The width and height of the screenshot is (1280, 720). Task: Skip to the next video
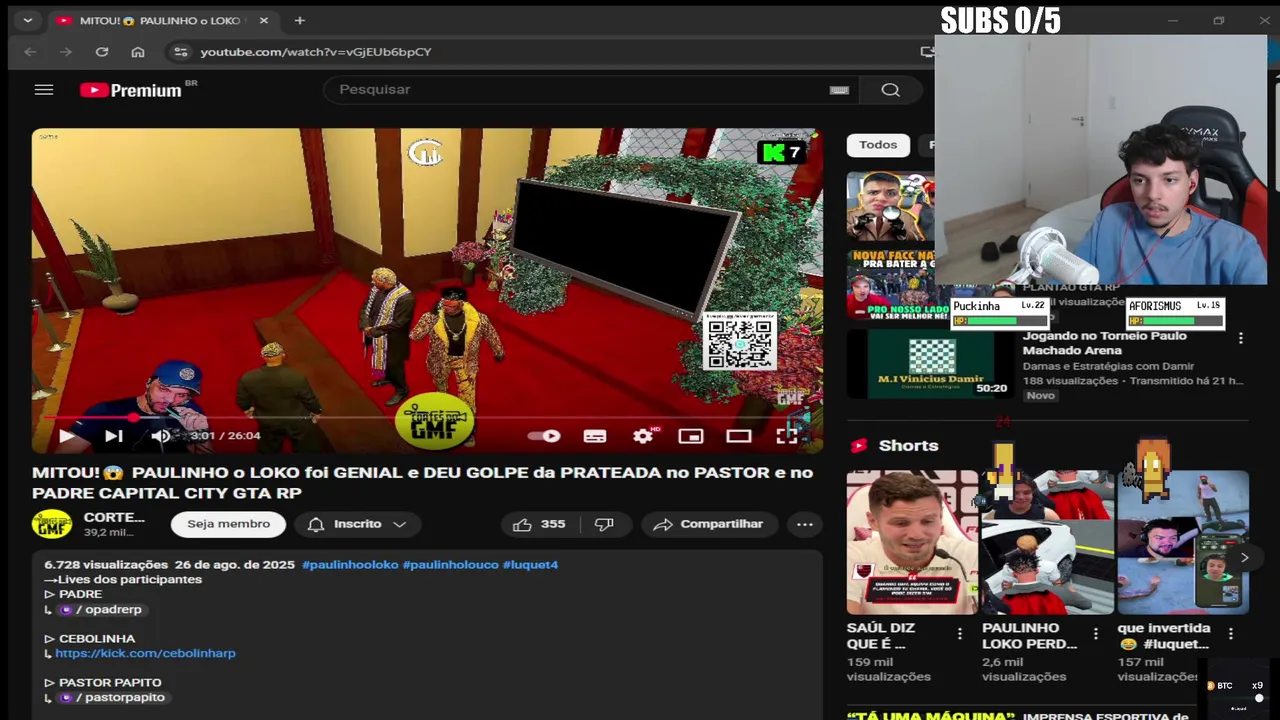click(113, 436)
